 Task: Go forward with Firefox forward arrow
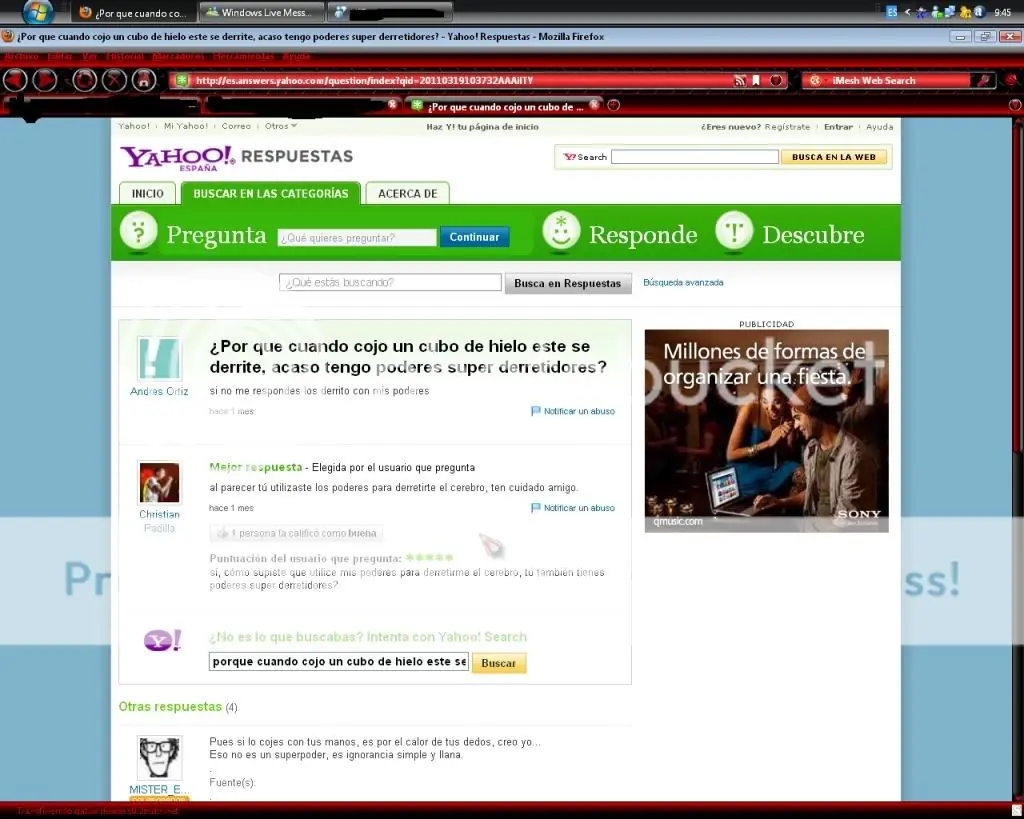tap(45, 80)
